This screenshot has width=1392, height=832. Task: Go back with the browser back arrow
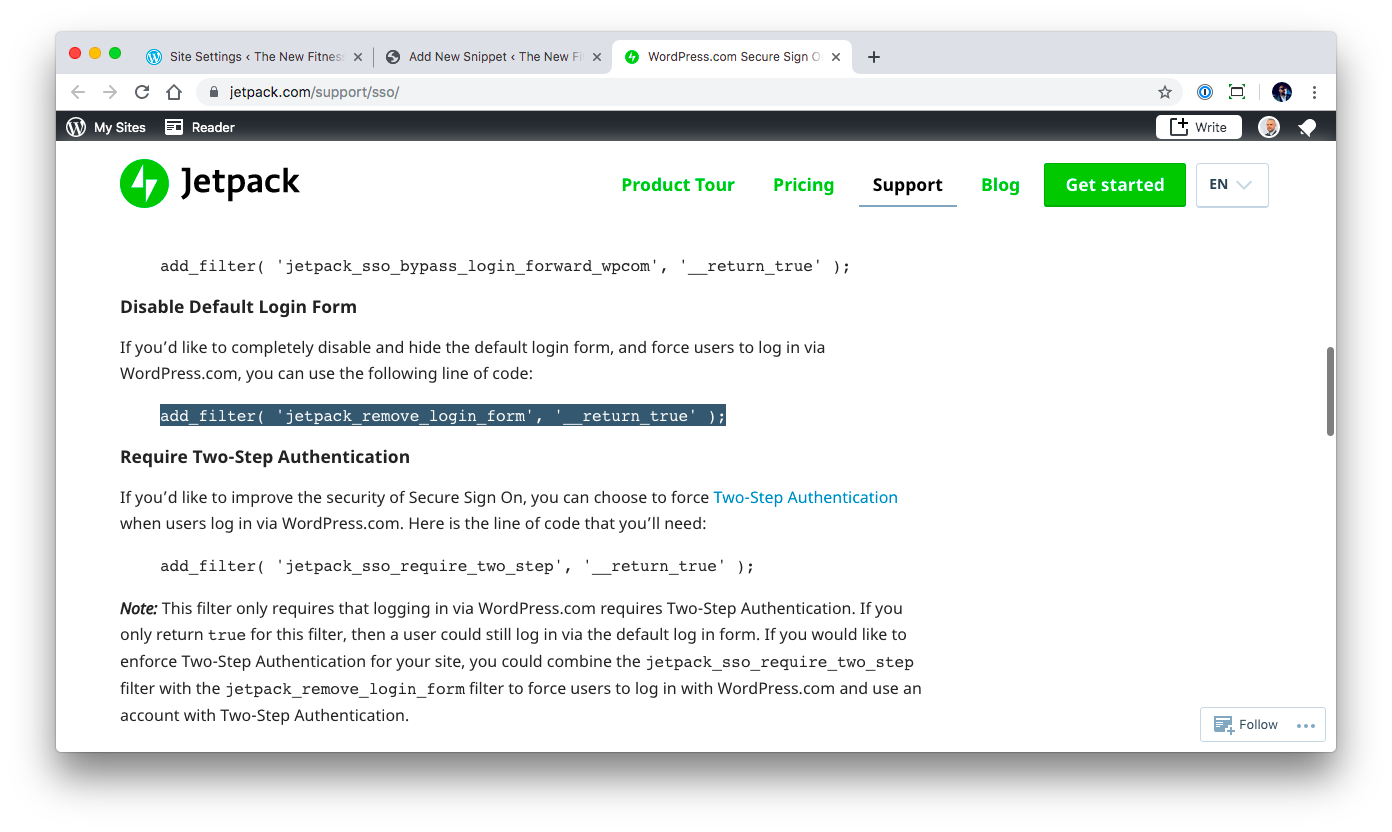(78, 92)
